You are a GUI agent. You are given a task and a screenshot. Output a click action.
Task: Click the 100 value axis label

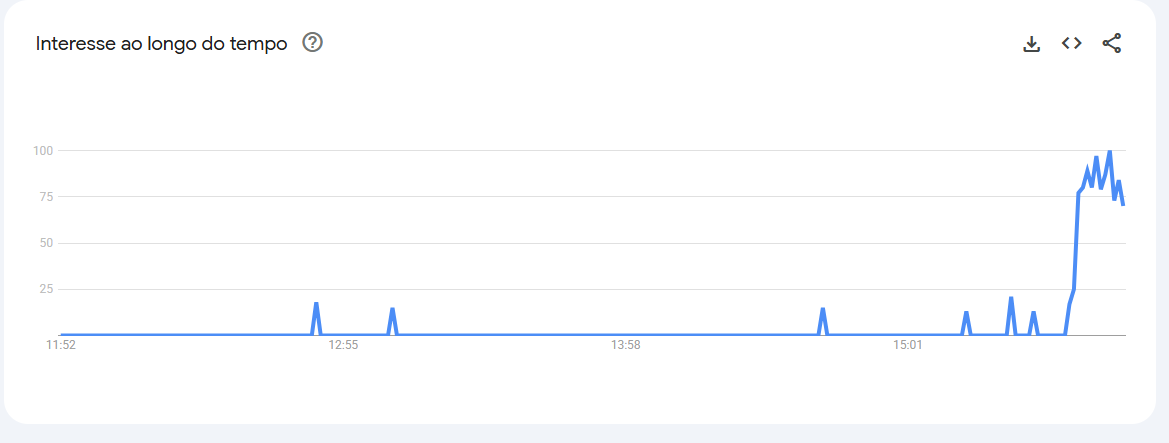coord(42,151)
